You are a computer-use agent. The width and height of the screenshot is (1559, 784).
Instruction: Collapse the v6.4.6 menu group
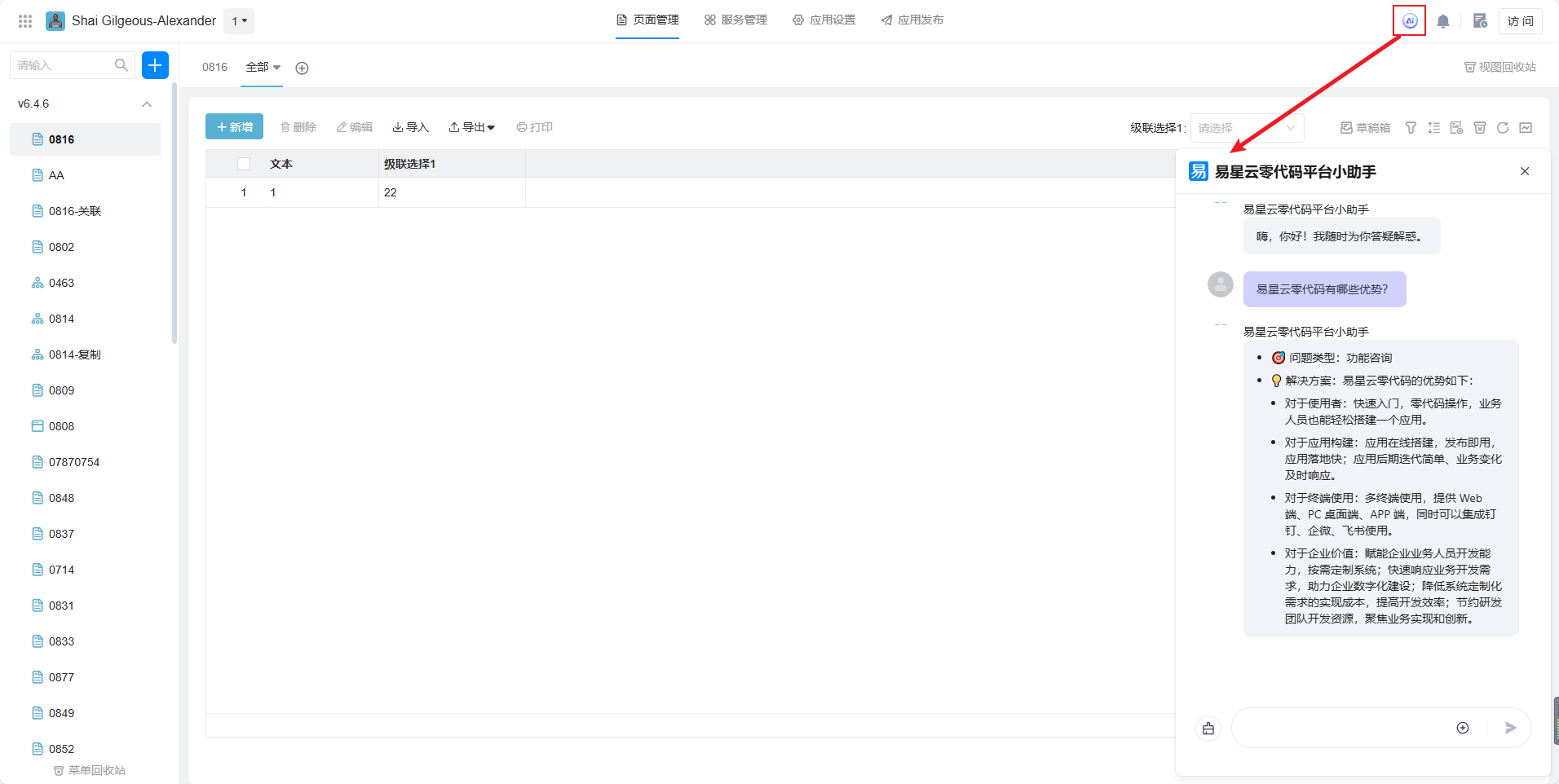point(147,104)
